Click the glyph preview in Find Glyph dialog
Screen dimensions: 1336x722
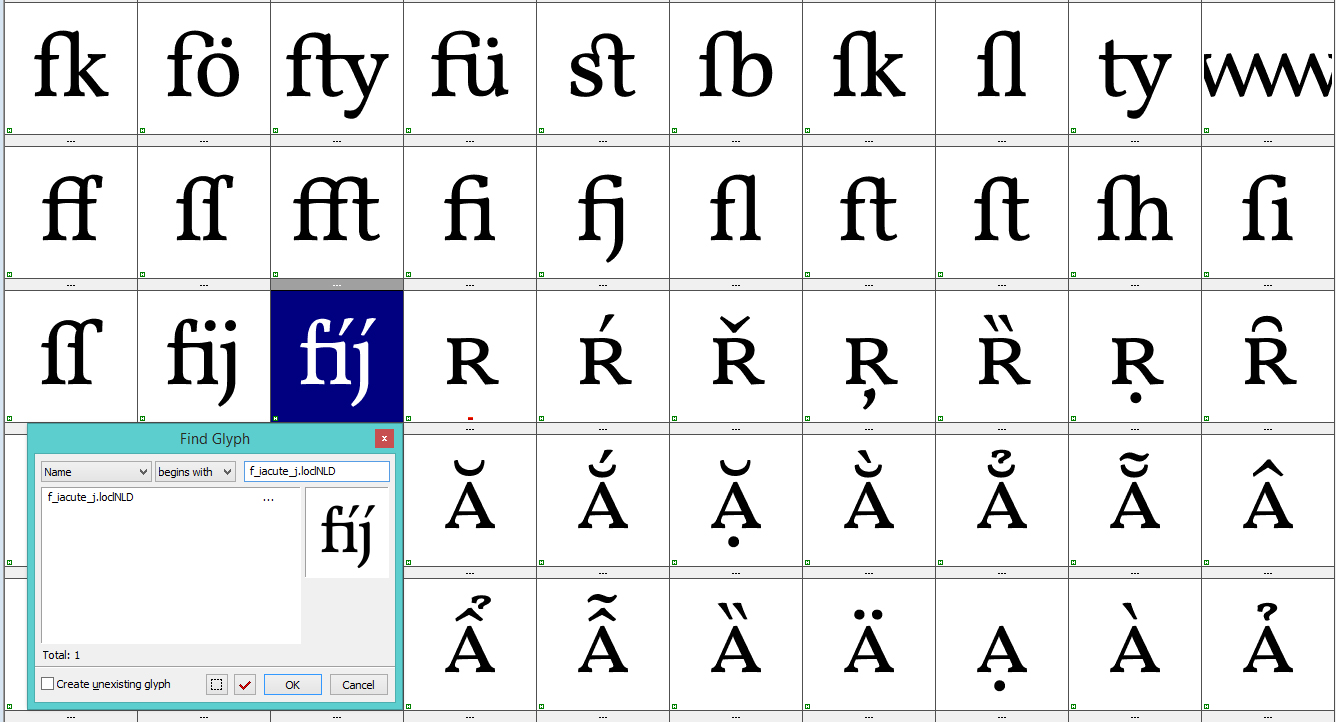346,532
